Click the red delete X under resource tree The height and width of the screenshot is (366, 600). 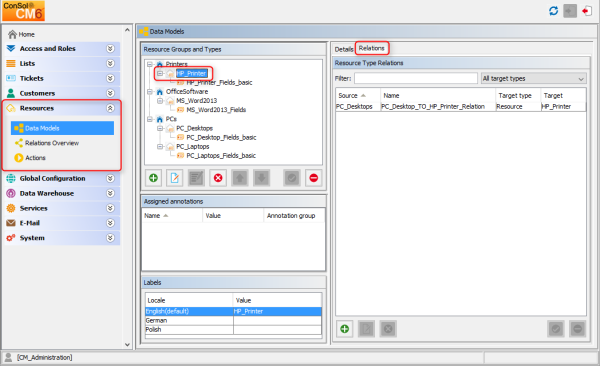coord(218,178)
